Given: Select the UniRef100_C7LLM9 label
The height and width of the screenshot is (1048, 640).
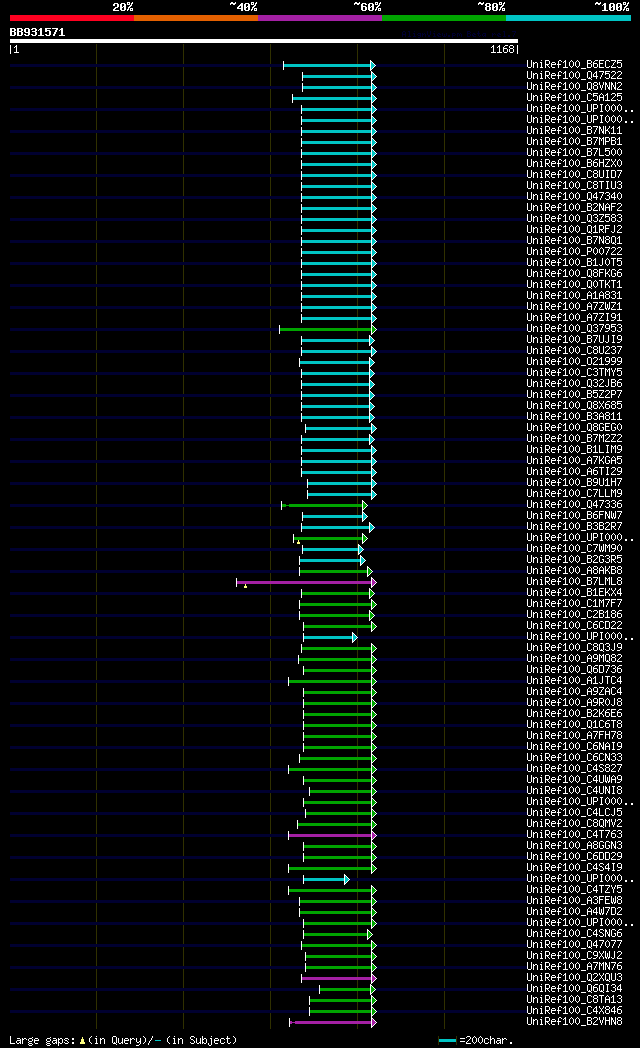Looking at the screenshot, I should coord(574,493).
